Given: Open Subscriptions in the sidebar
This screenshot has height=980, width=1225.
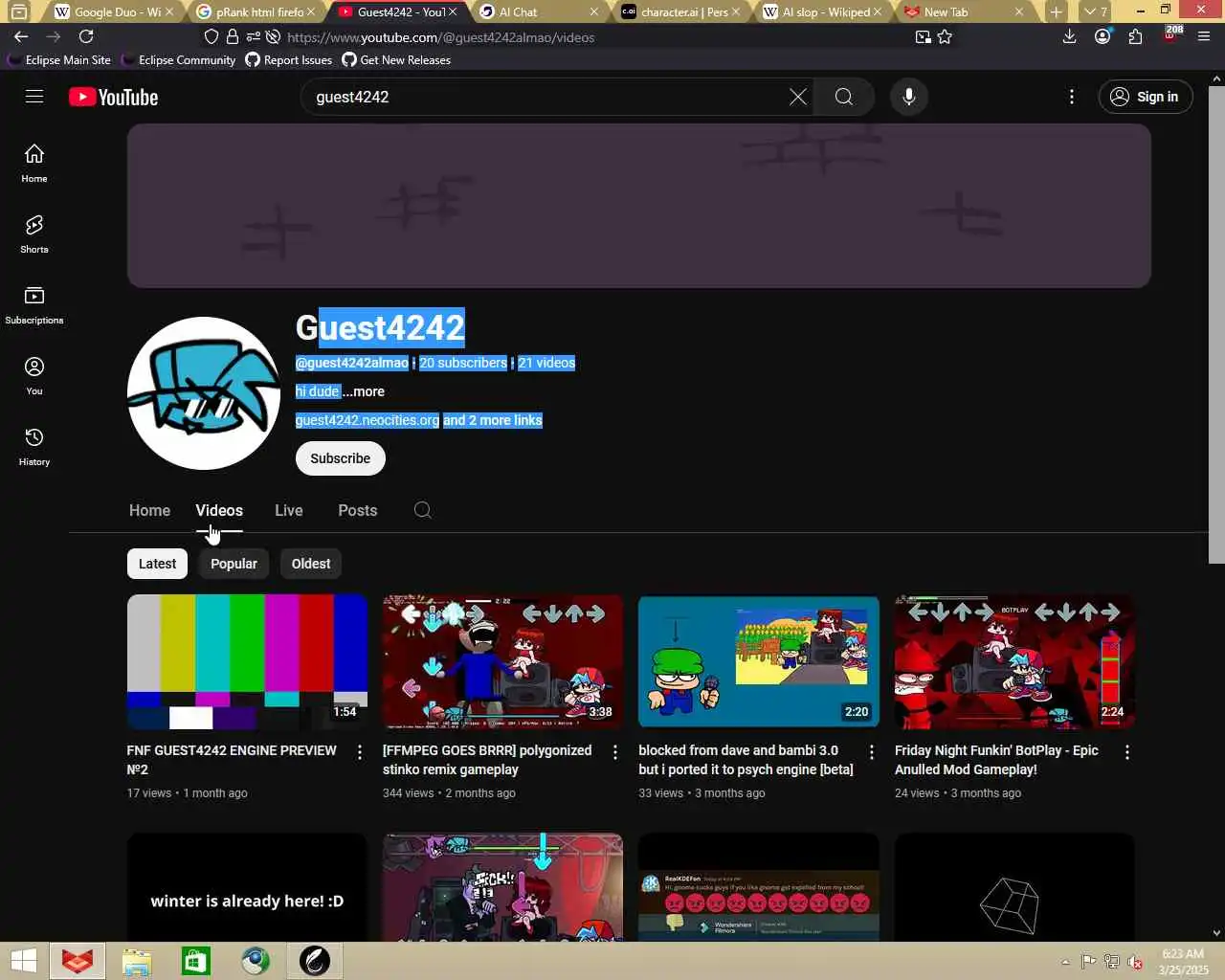Looking at the screenshot, I should click(34, 304).
